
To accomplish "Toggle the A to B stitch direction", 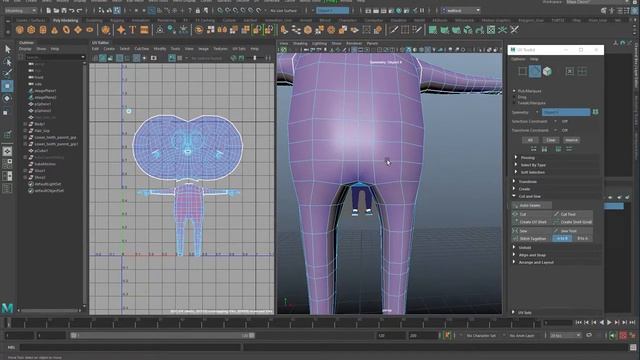I will pyautogui.click(x=562, y=238).
